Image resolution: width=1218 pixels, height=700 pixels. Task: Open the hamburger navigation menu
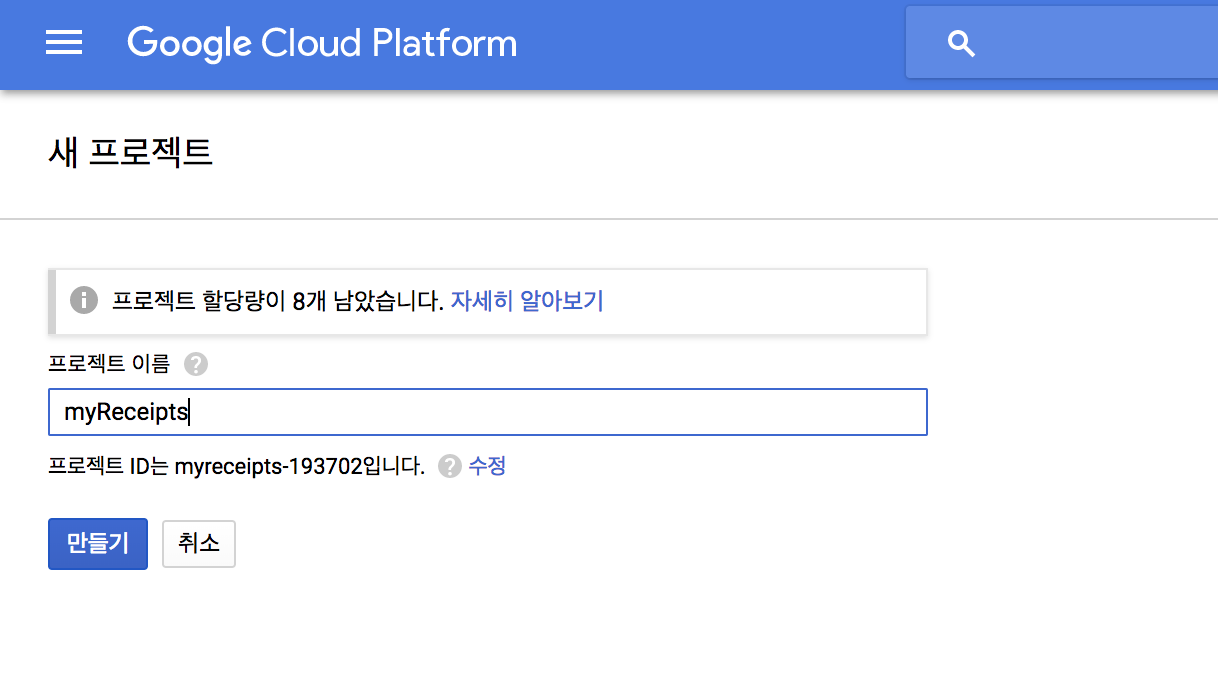pyautogui.click(x=64, y=42)
